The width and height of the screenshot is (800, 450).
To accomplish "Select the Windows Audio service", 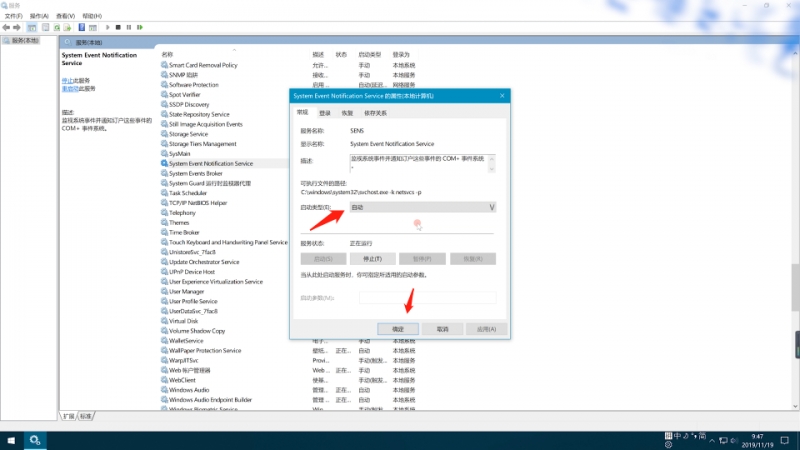I will click(189, 390).
